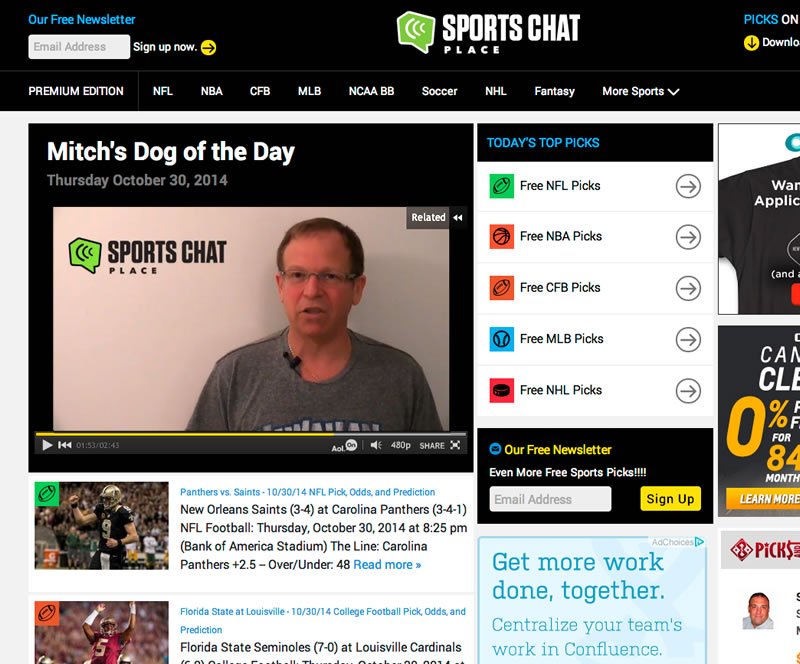800x664 pixels.
Task: Open the NFL navigation menu item
Action: coord(163,91)
